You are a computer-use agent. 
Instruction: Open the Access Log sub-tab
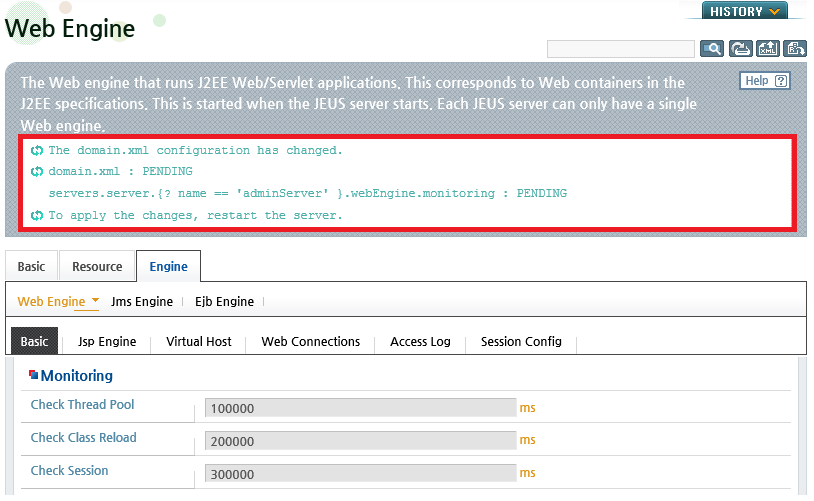(420, 341)
